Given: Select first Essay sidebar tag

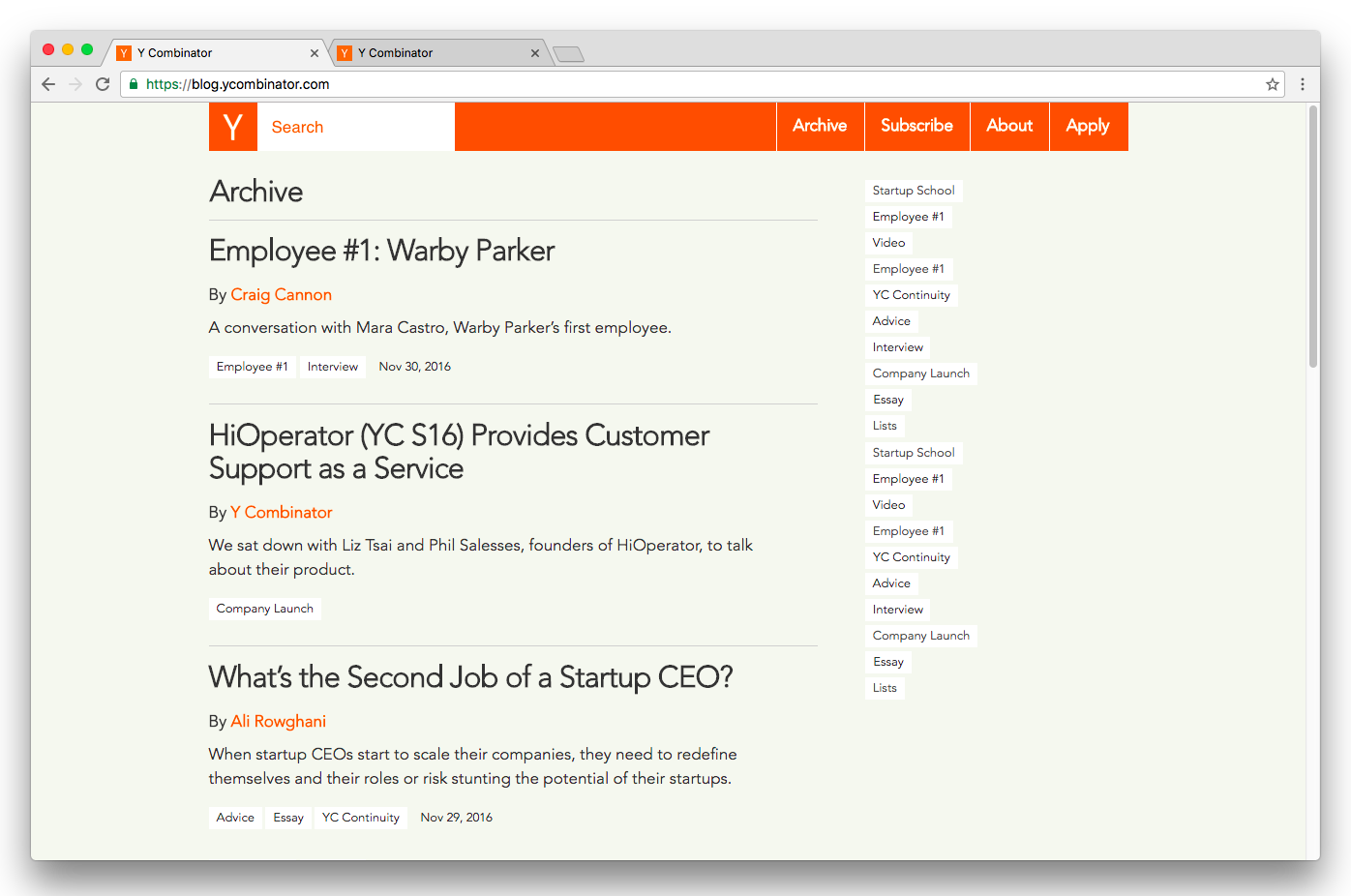Looking at the screenshot, I should 888,400.
